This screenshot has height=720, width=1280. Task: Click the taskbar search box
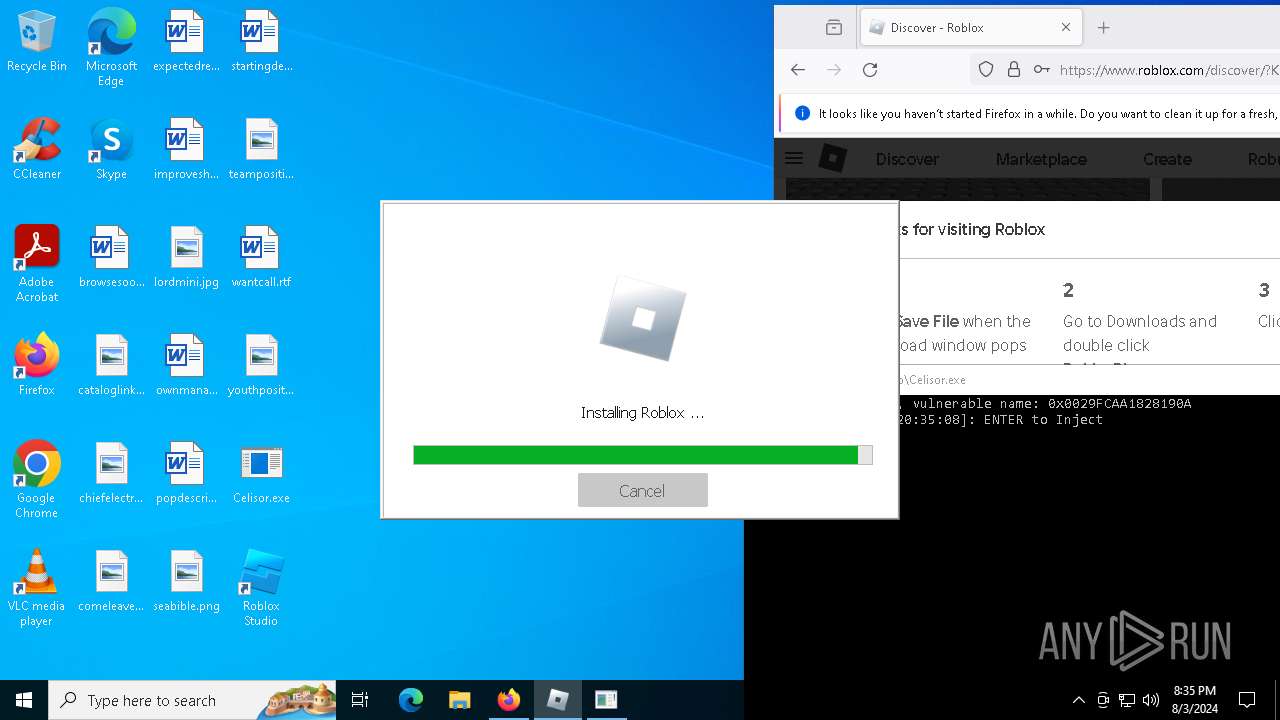click(x=192, y=700)
